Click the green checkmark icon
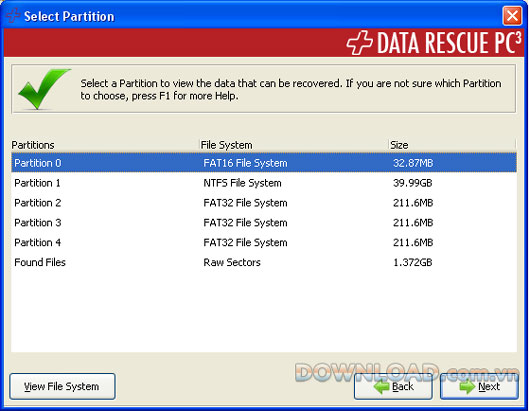The height and width of the screenshot is (411, 530). pyautogui.click(x=44, y=89)
